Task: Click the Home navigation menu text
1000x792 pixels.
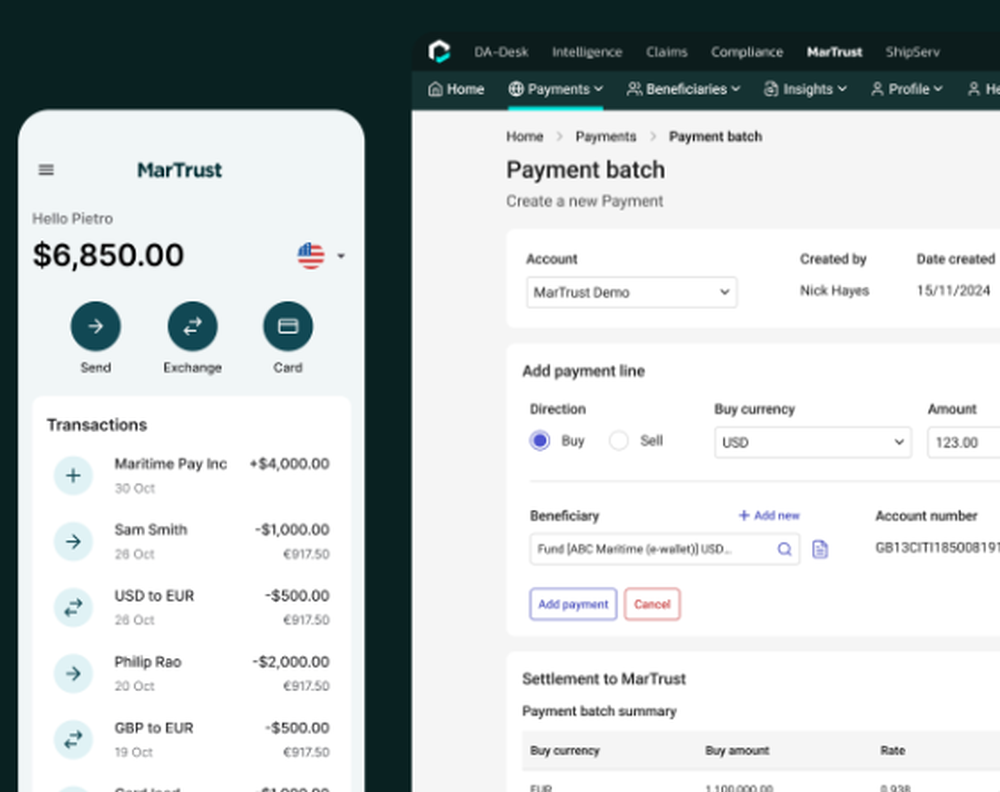Action: pos(466,89)
